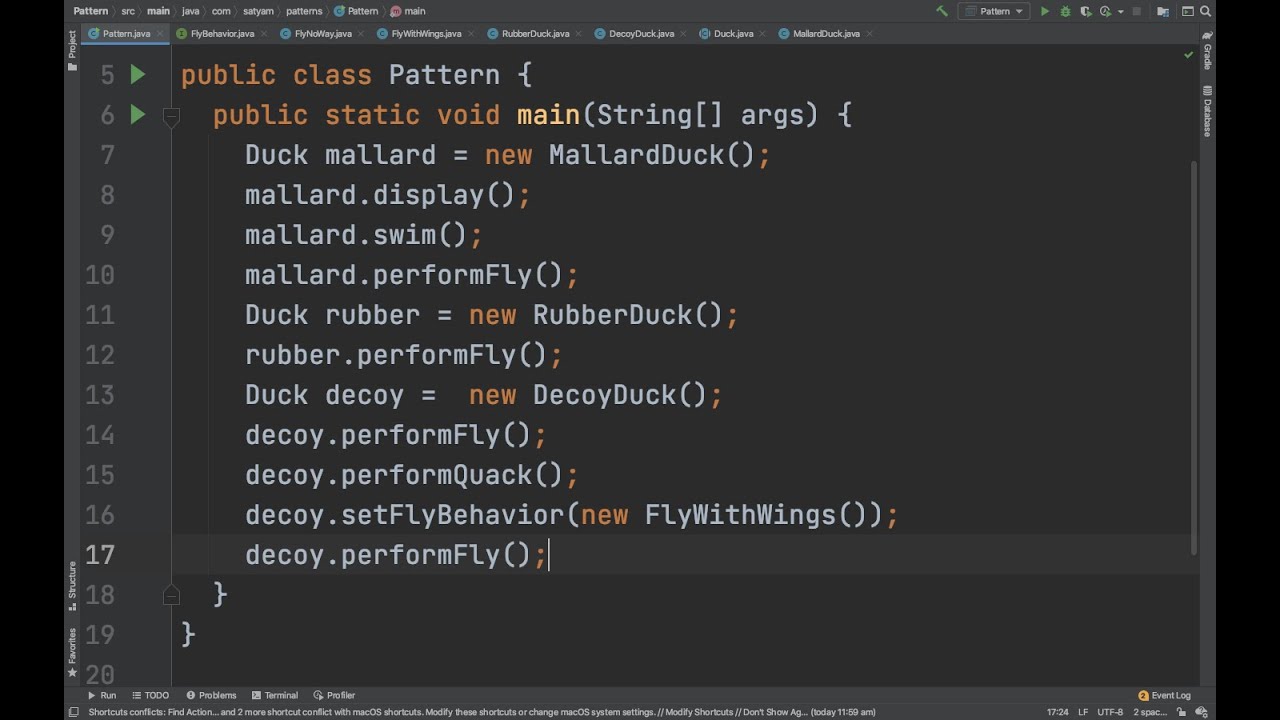Click the MallardDuck constructor call on line 7
The height and width of the screenshot is (720, 1280).
coord(651,155)
